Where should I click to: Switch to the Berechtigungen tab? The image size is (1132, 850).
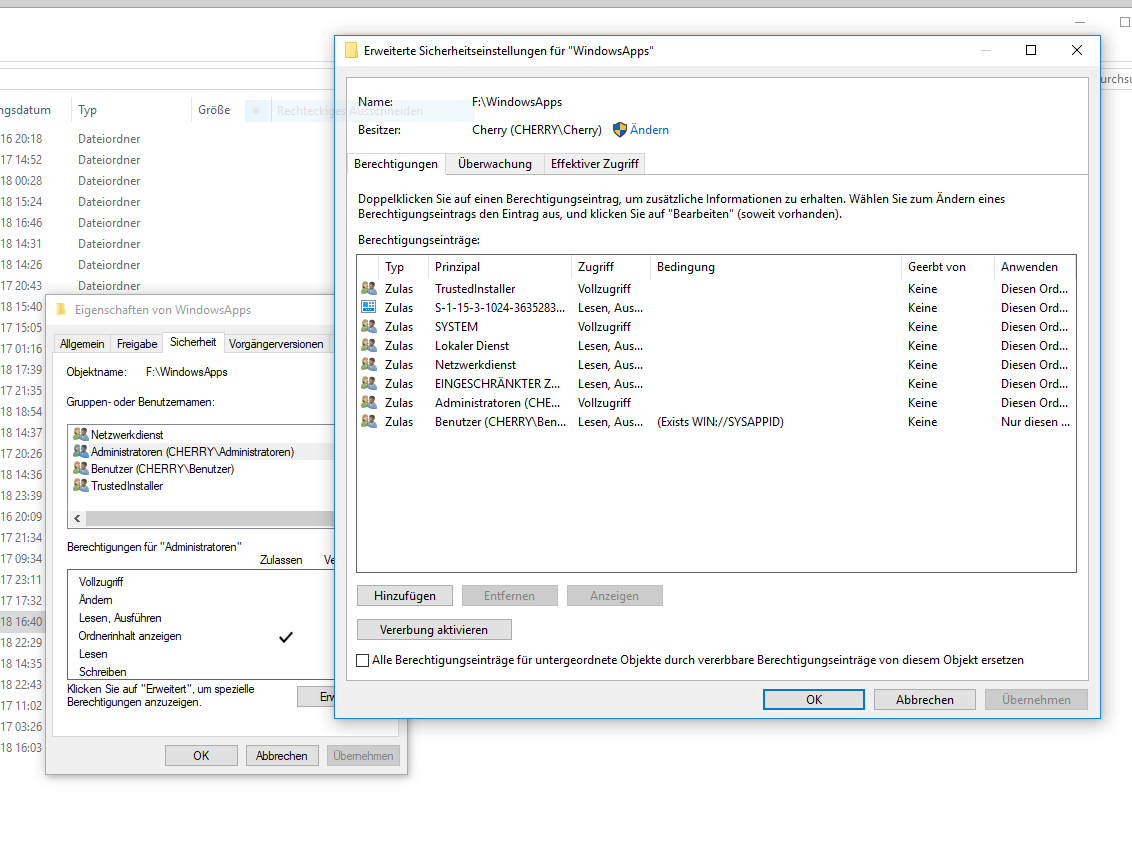pyautogui.click(x=396, y=164)
